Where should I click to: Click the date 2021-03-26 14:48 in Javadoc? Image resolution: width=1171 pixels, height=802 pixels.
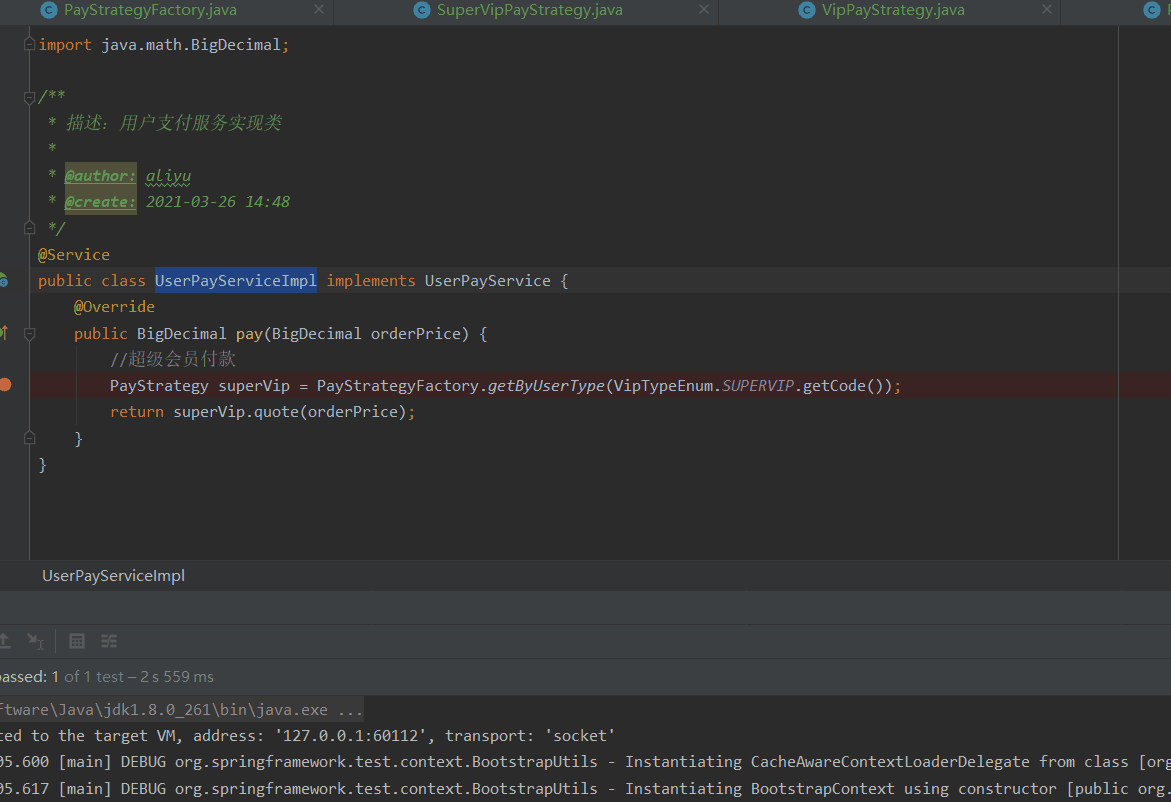[217, 202]
